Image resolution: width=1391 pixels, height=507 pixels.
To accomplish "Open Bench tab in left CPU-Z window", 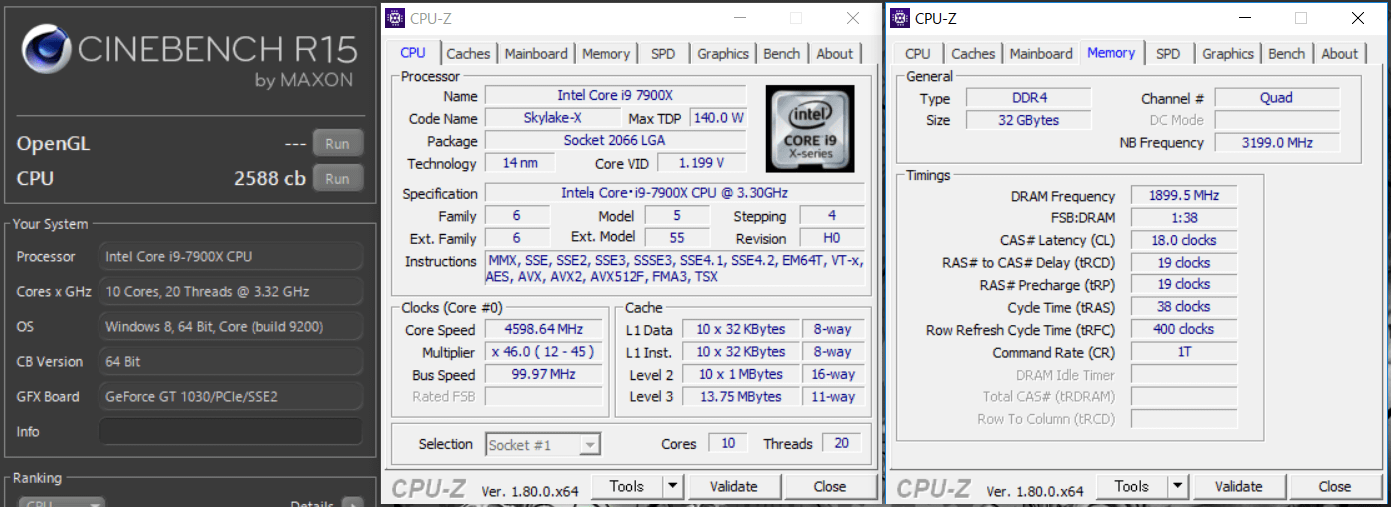I will coord(782,54).
